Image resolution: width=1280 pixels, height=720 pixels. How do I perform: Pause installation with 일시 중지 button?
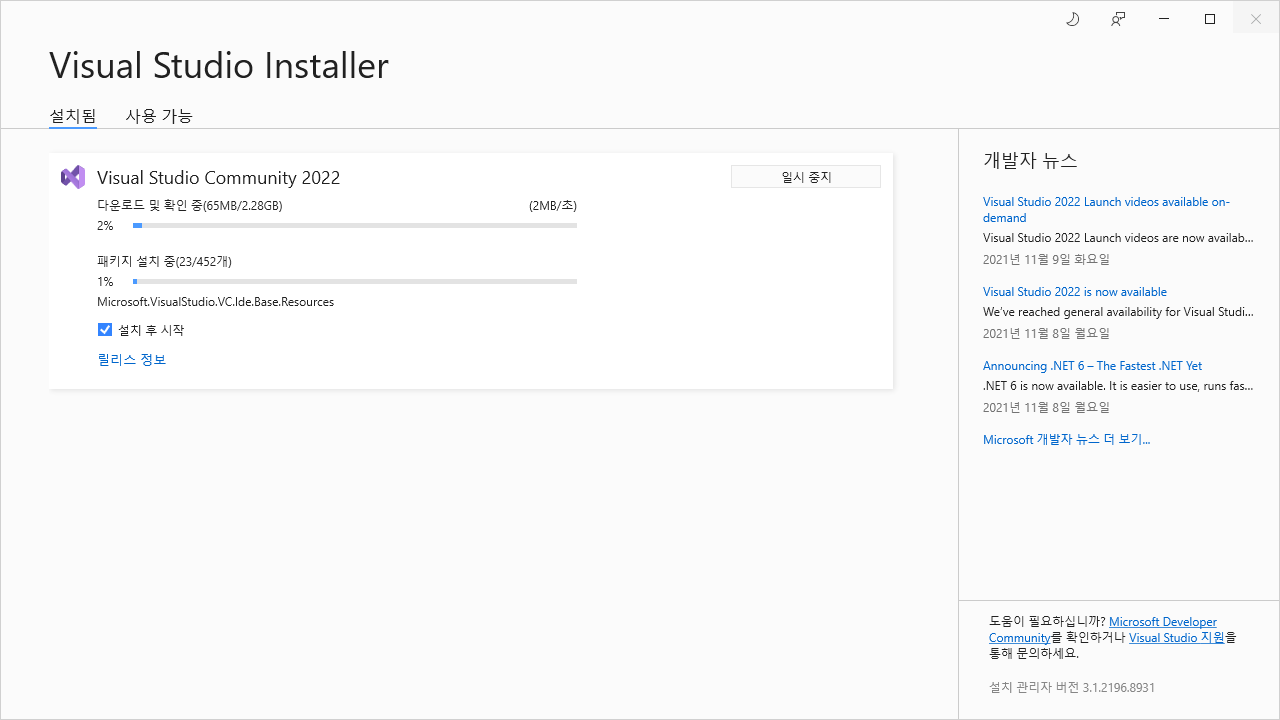click(x=806, y=177)
